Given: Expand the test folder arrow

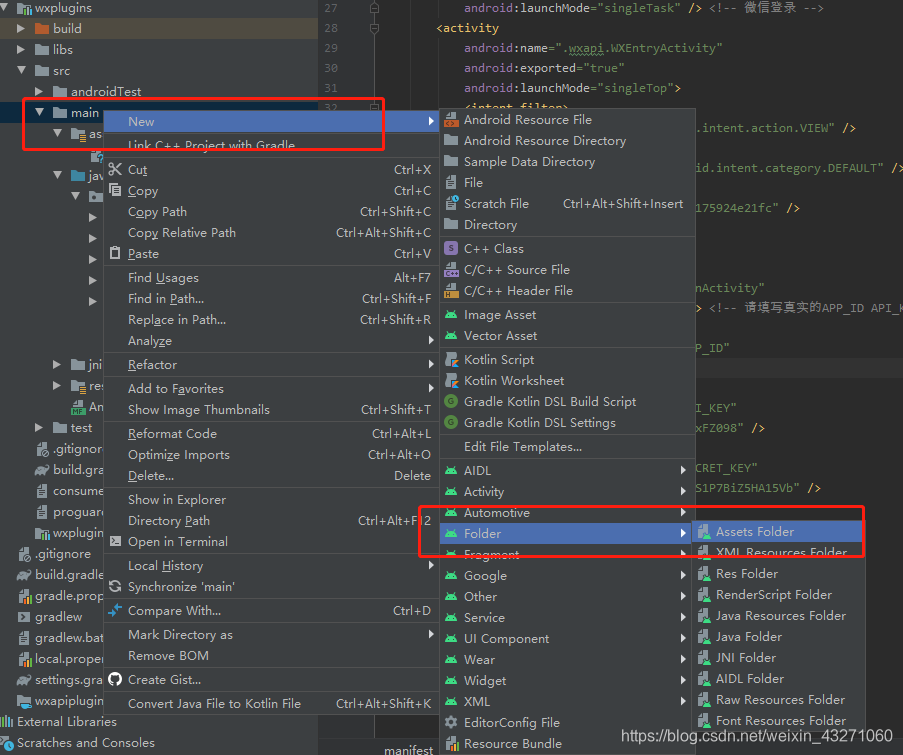Looking at the screenshot, I should [x=39, y=427].
